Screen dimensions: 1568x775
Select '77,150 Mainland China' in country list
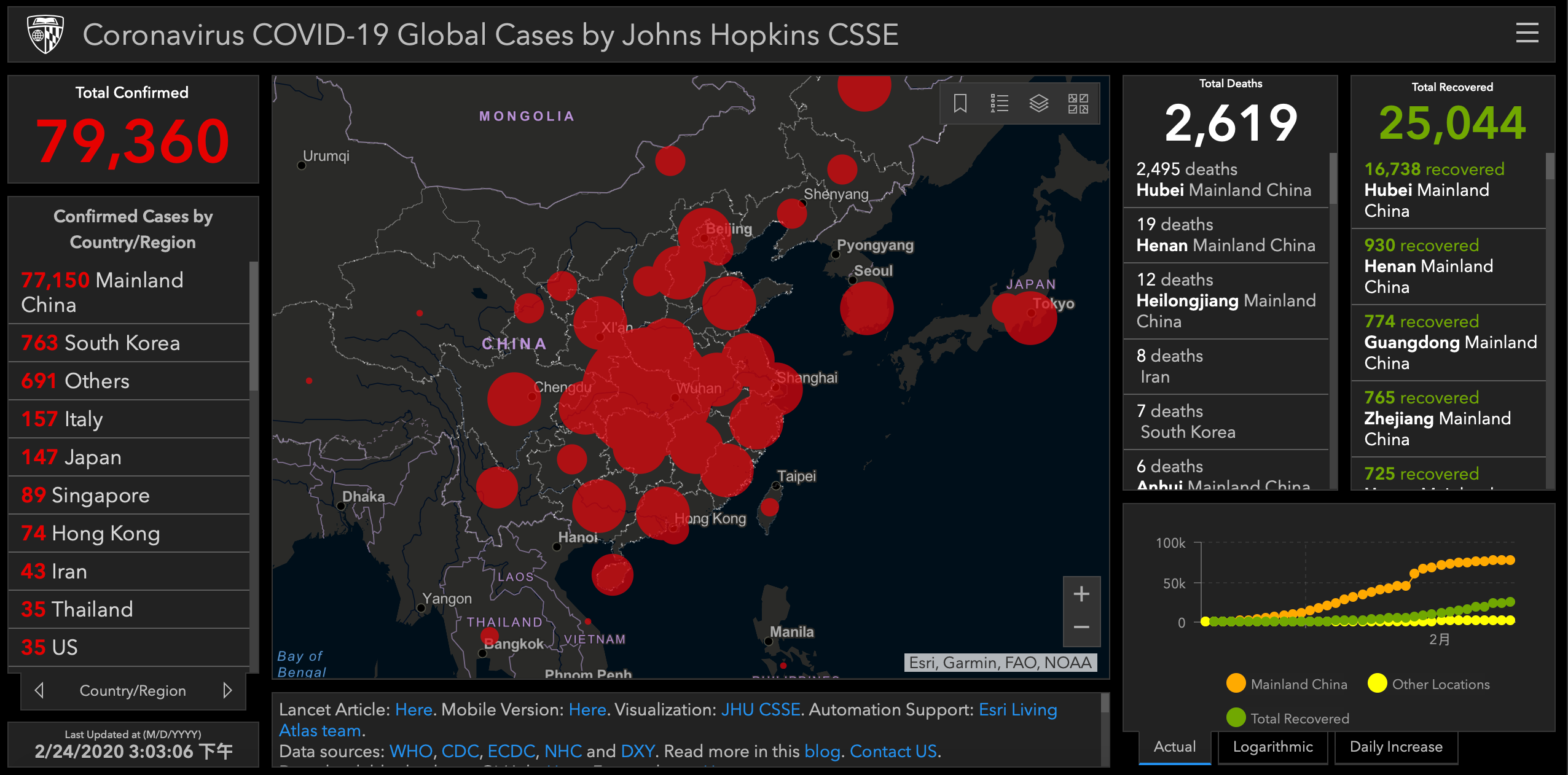pyautogui.click(x=128, y=292)
